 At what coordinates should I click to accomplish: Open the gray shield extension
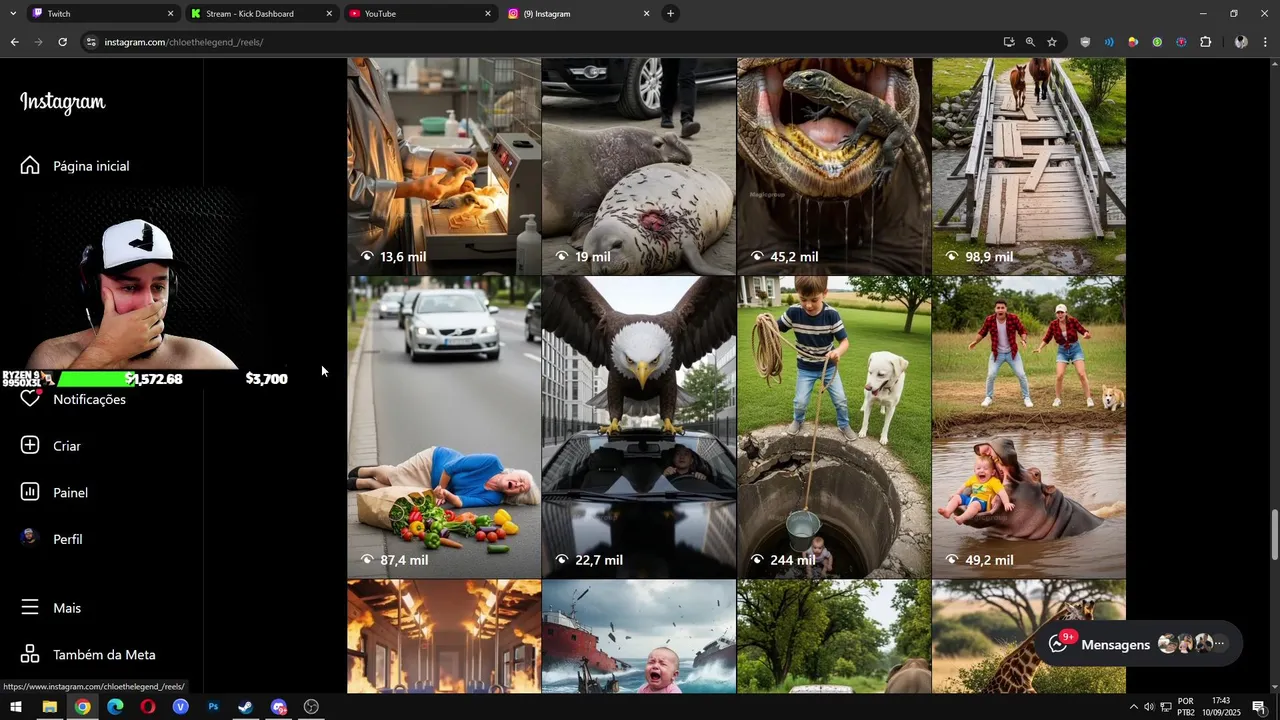coord(1085,42)
